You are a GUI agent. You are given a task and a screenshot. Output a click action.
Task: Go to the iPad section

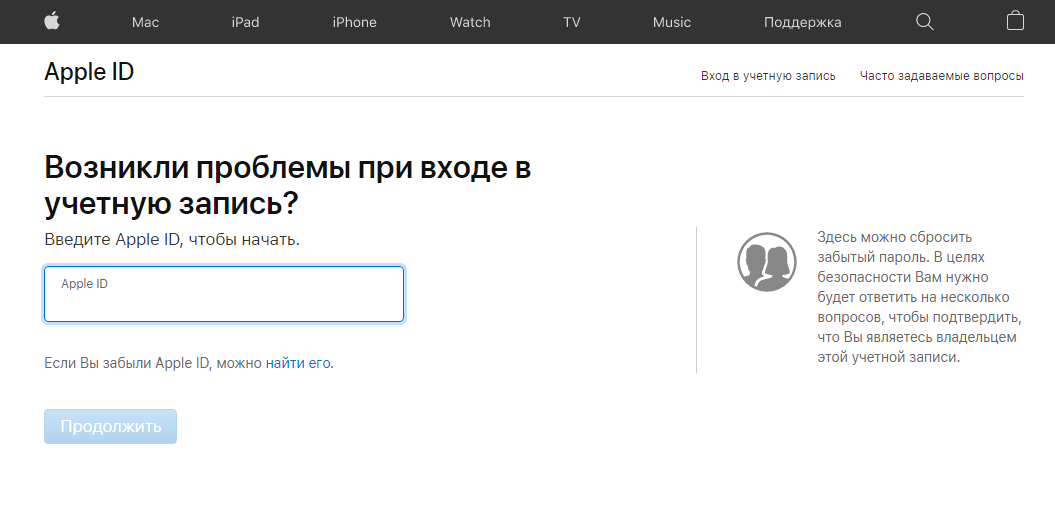tap(245, 22)
